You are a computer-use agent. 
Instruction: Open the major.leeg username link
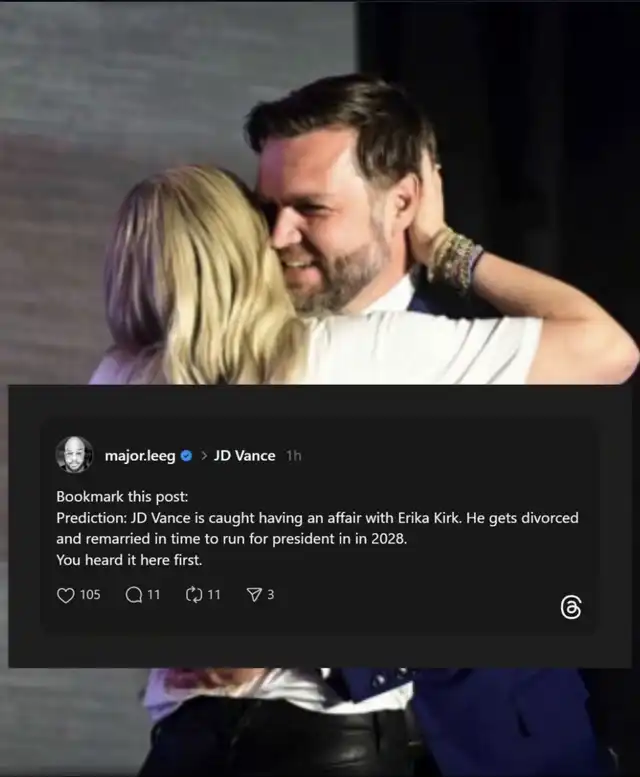[140, 456]
